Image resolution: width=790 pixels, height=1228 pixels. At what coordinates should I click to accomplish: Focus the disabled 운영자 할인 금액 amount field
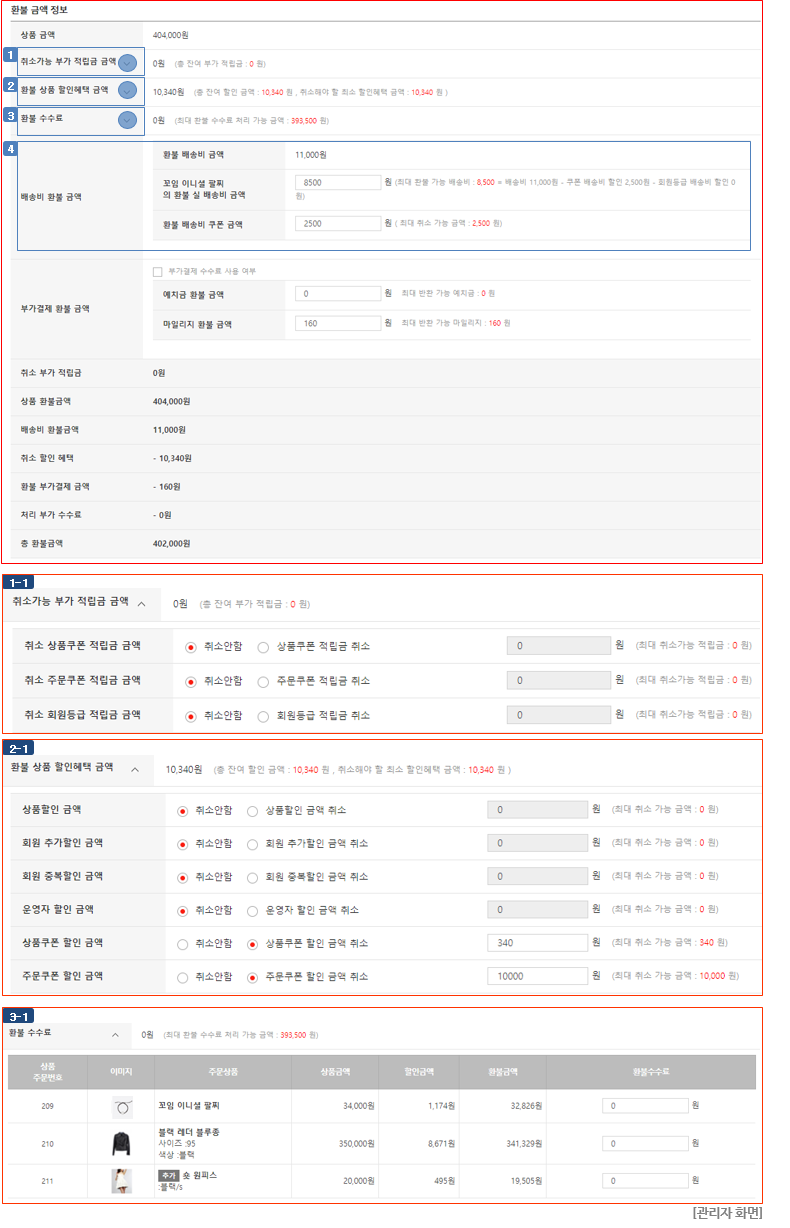click(x=538, y=909)
